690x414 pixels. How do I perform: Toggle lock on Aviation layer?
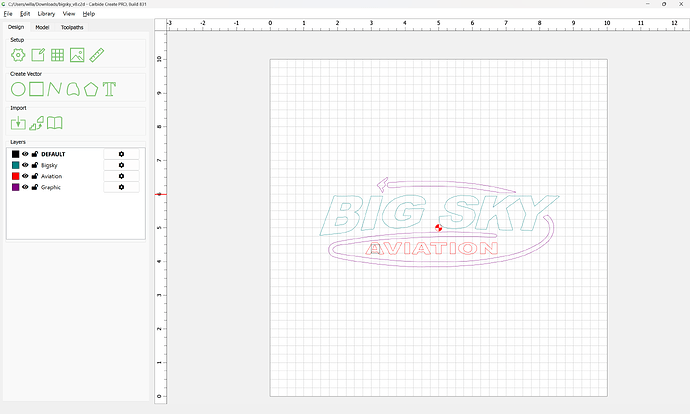click(x=35, y=176)
